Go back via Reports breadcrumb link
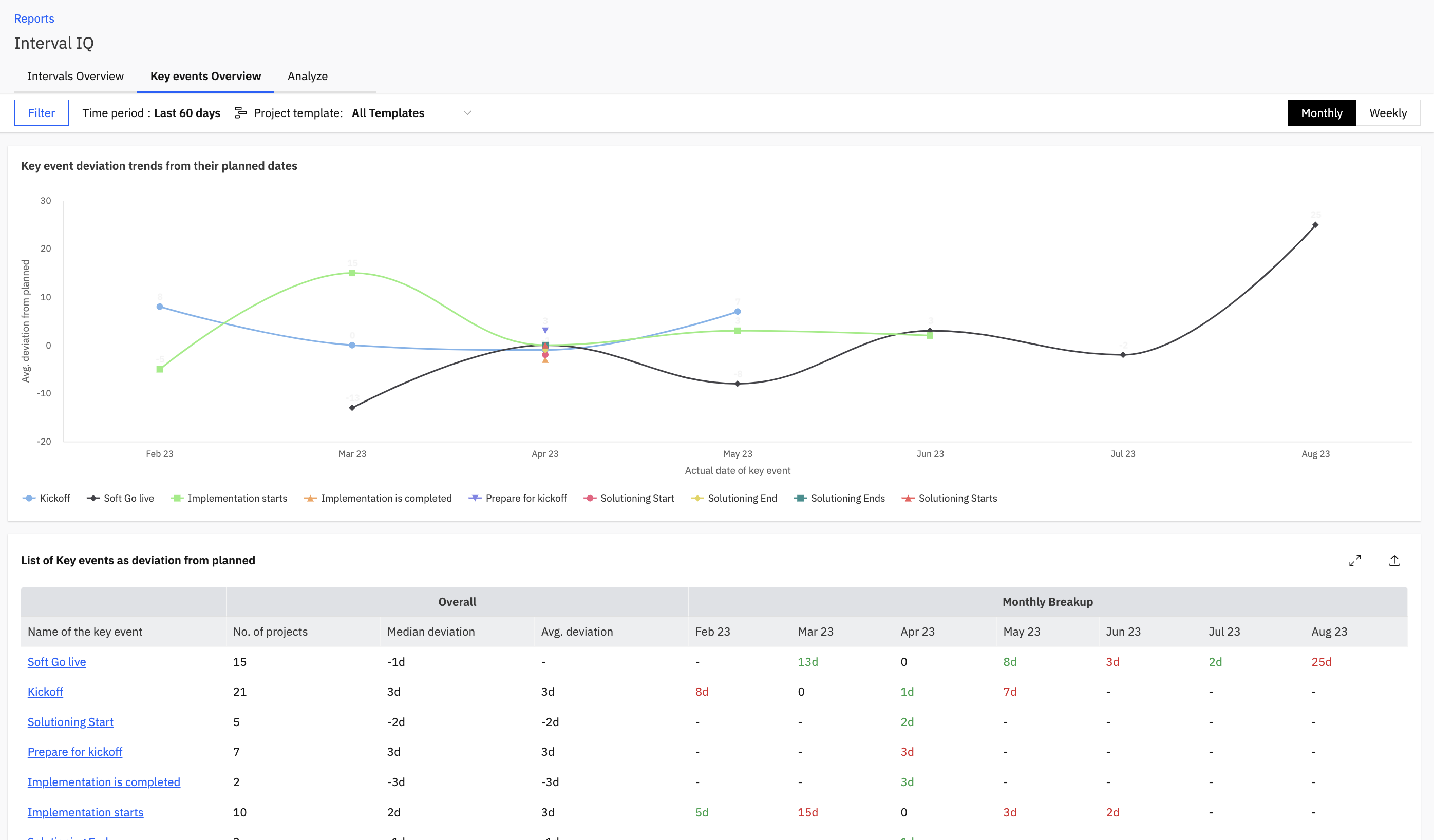This screenshot has height=840, width=1434. click(33, 19)
